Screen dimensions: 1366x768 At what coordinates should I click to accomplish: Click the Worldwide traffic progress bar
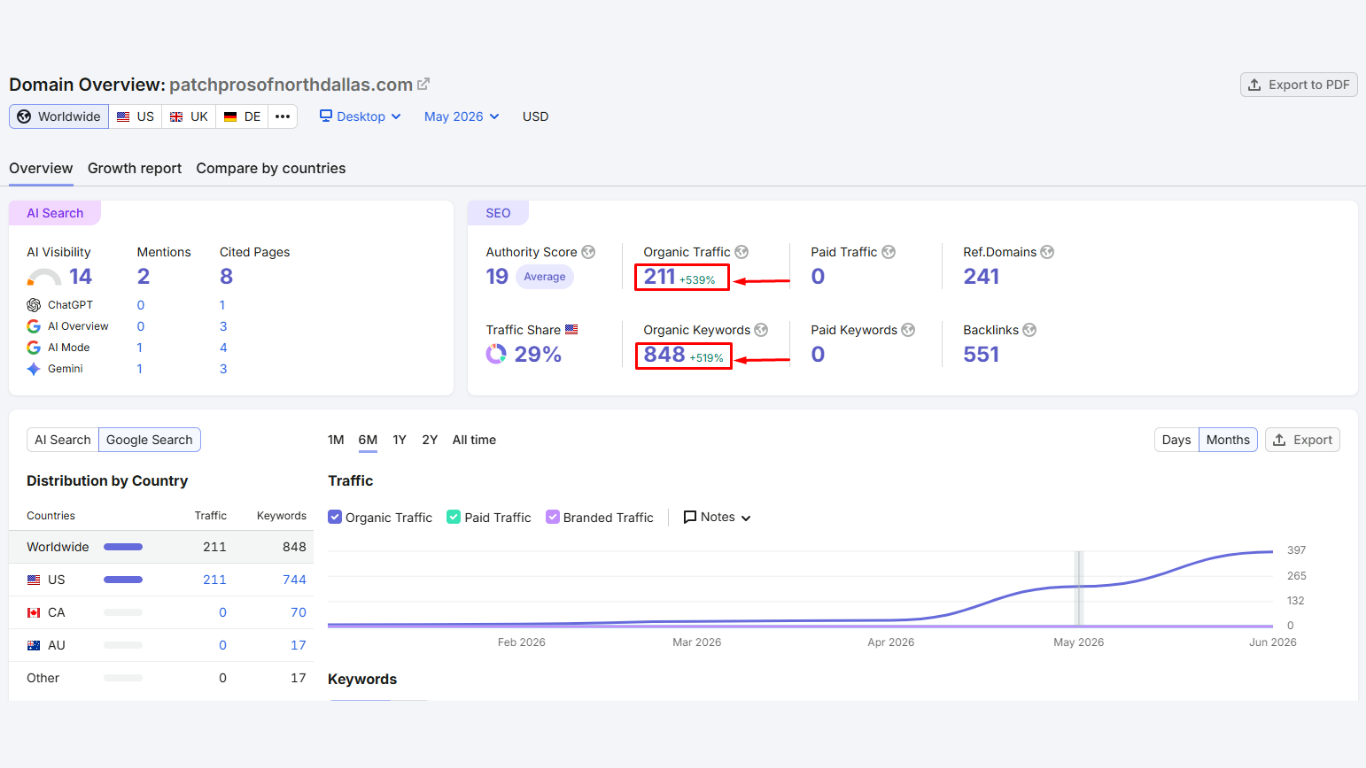click(x=123, y=547)
